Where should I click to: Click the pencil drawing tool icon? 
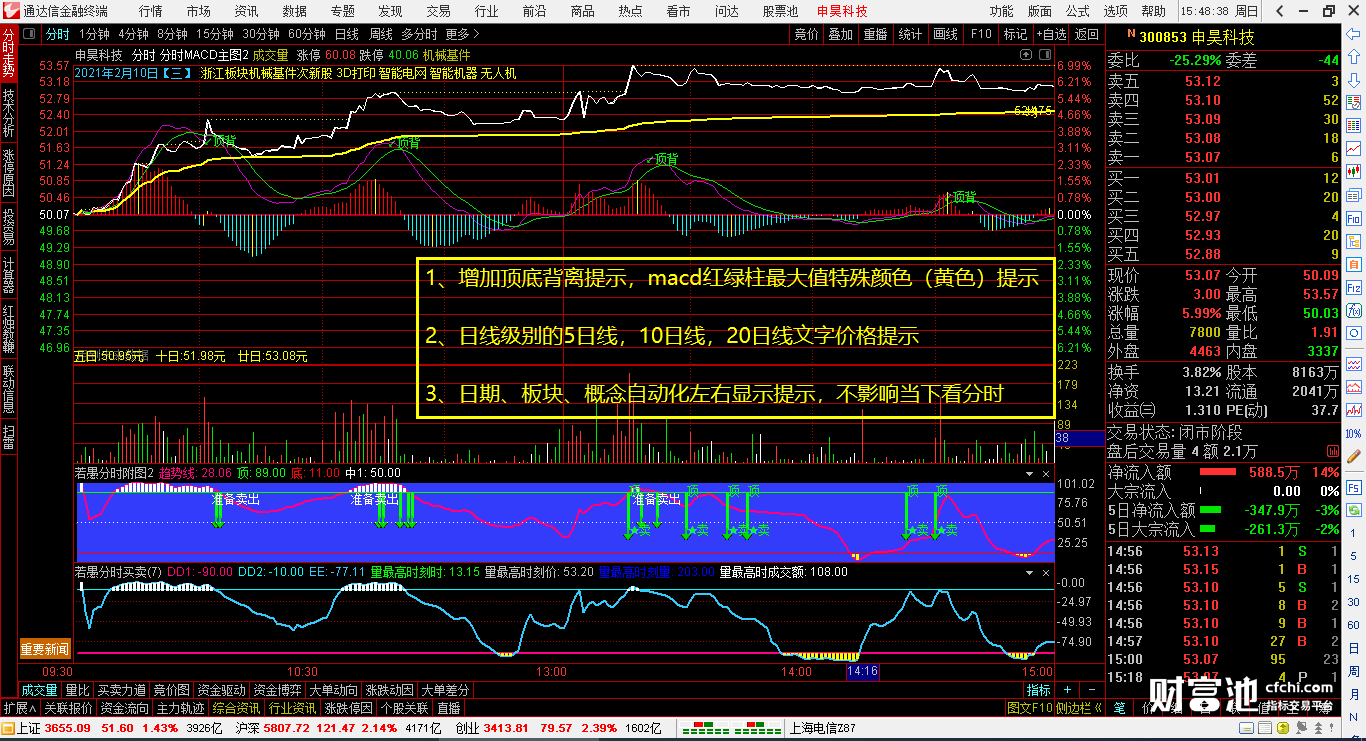point(1353,455)
